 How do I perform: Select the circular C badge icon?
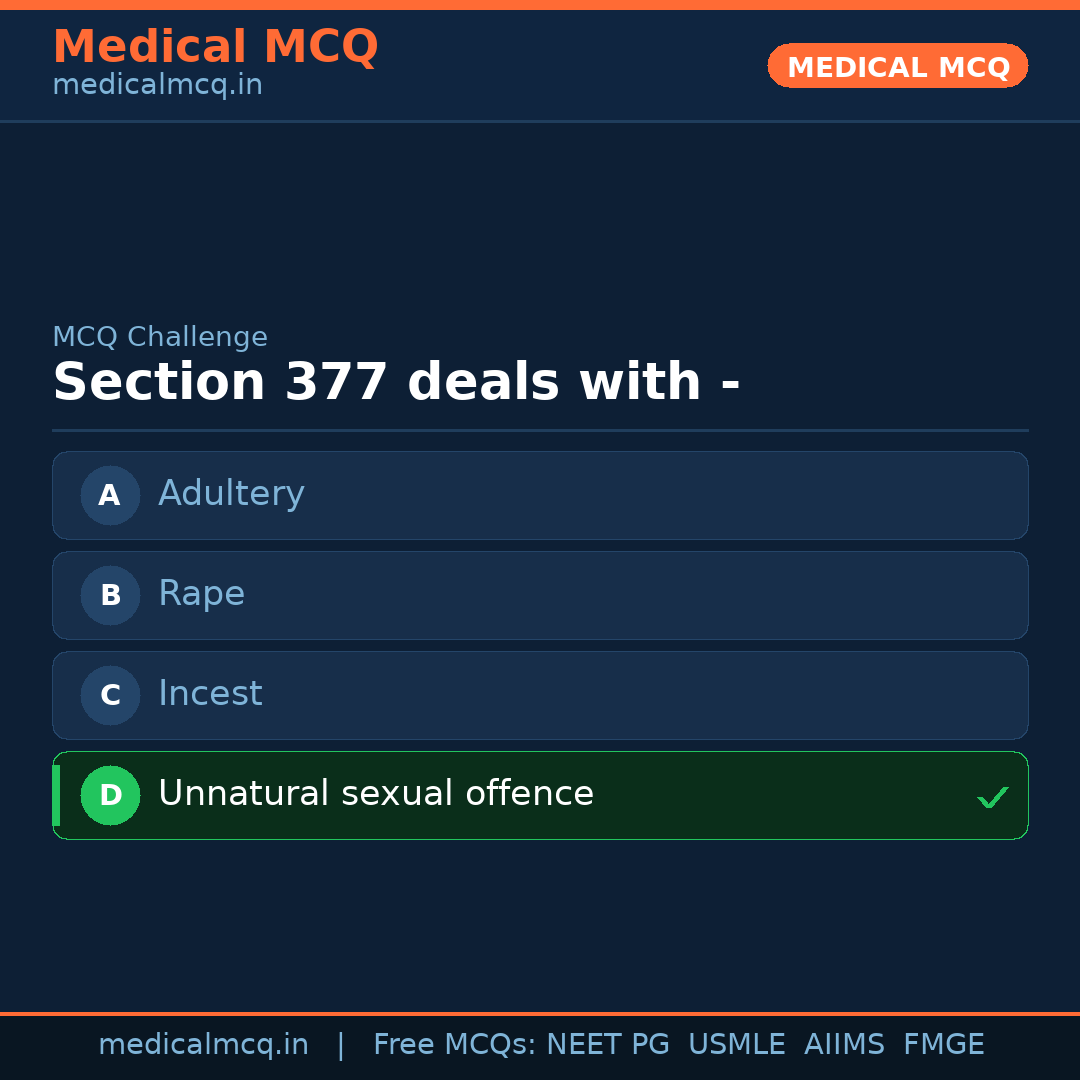pyautogui.click(x=110, y=695)
